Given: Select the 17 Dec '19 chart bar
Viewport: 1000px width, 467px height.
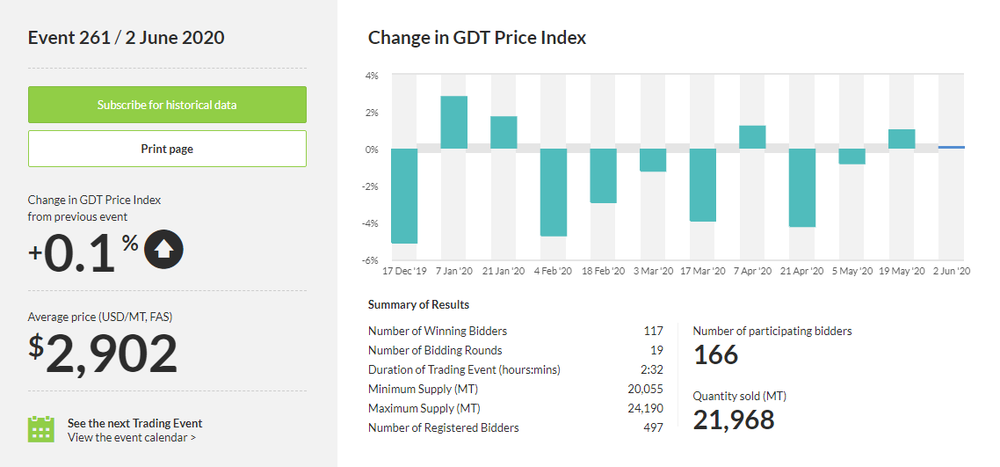Looking at the screenshot, I should pyautogui.click(x=404, y=196).
